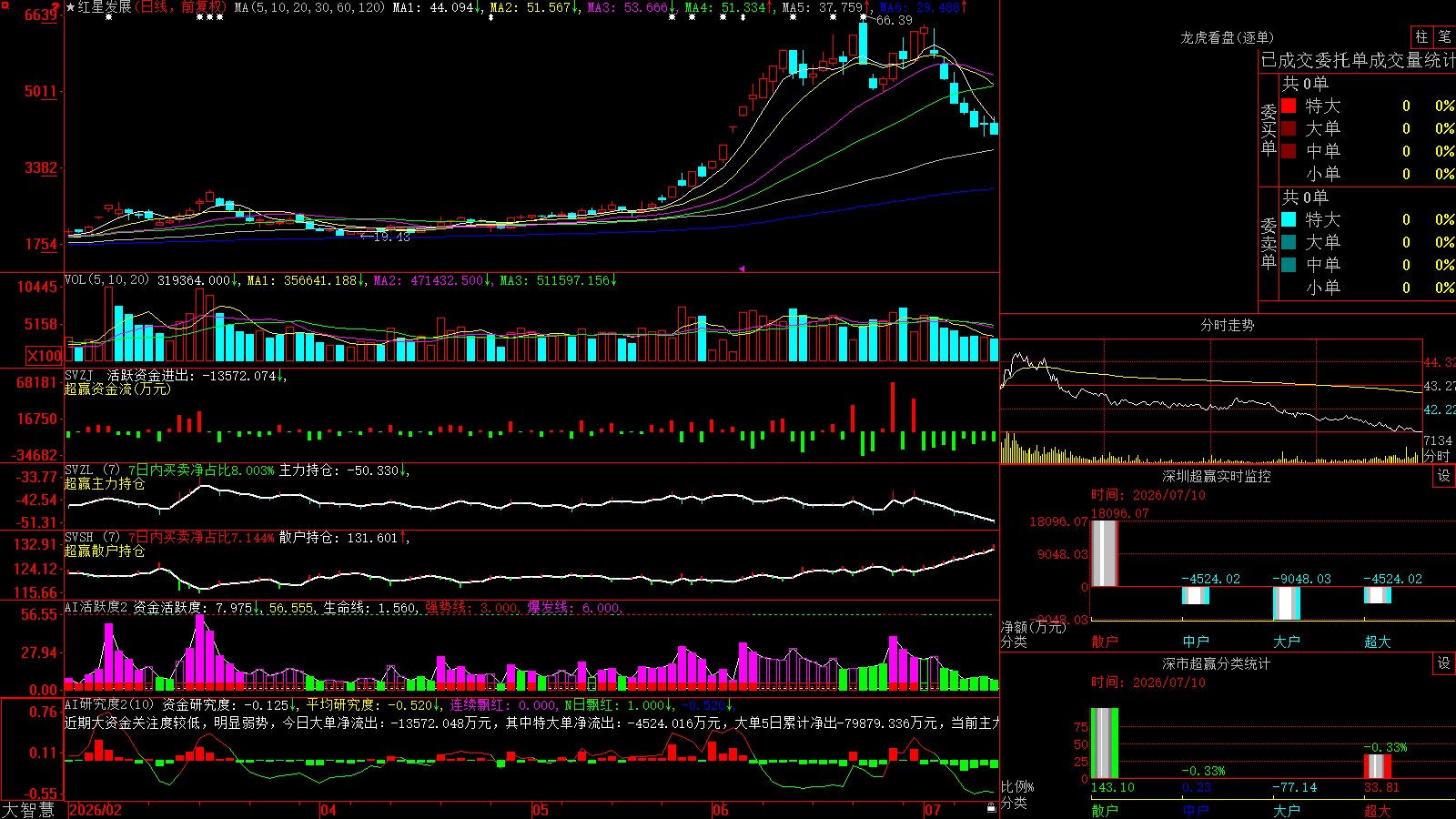The image size is (1456, 819).
Task: Switch Dragon-Tiger panel to 笔 view
Action: [1445, 36]
